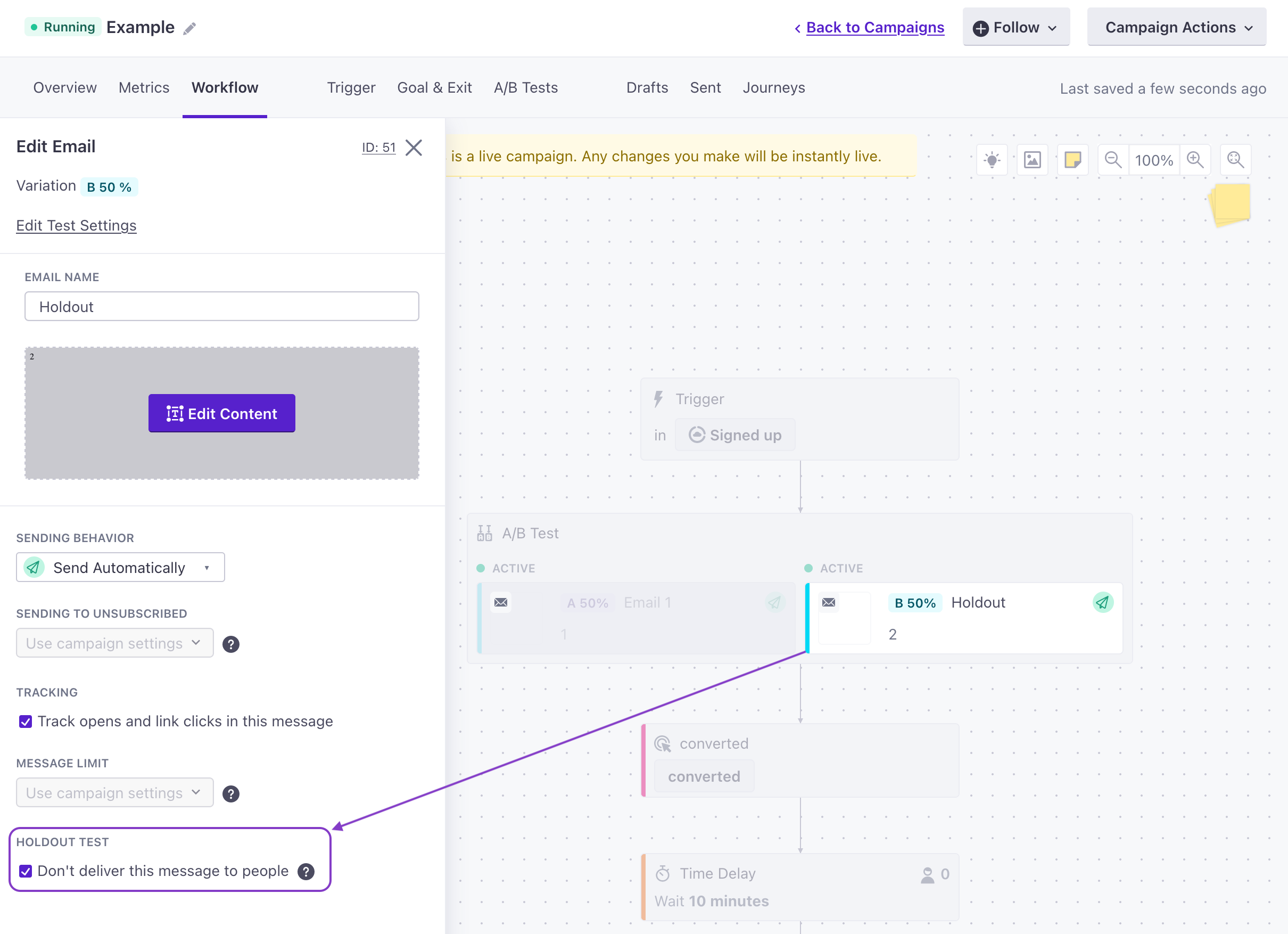
Task: Zoom in the workflow canvas
Action: tap(1195, 160)
